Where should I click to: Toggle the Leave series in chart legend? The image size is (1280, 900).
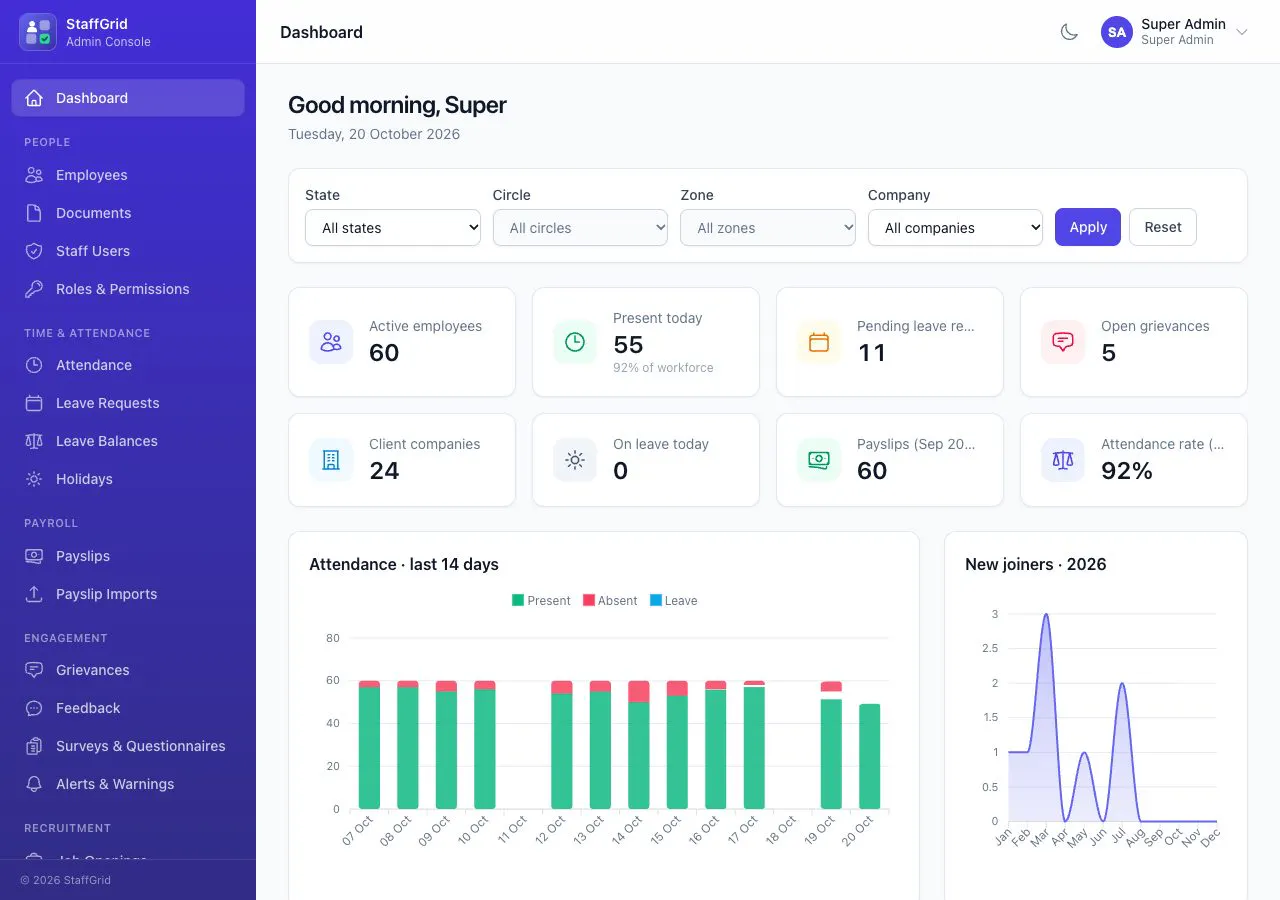[674, 600]
